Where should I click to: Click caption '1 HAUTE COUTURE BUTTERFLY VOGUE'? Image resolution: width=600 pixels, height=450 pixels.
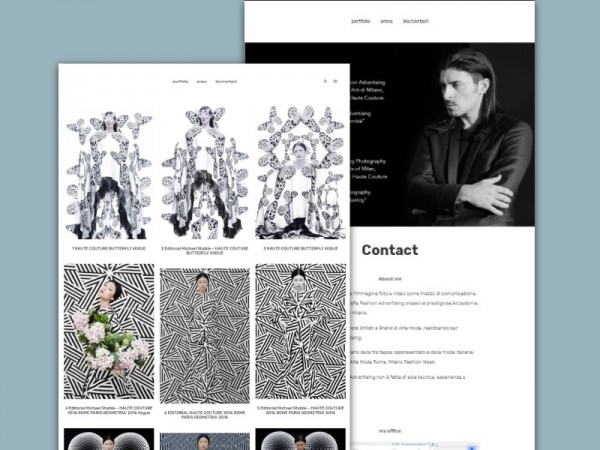click(x=109, y=247)
